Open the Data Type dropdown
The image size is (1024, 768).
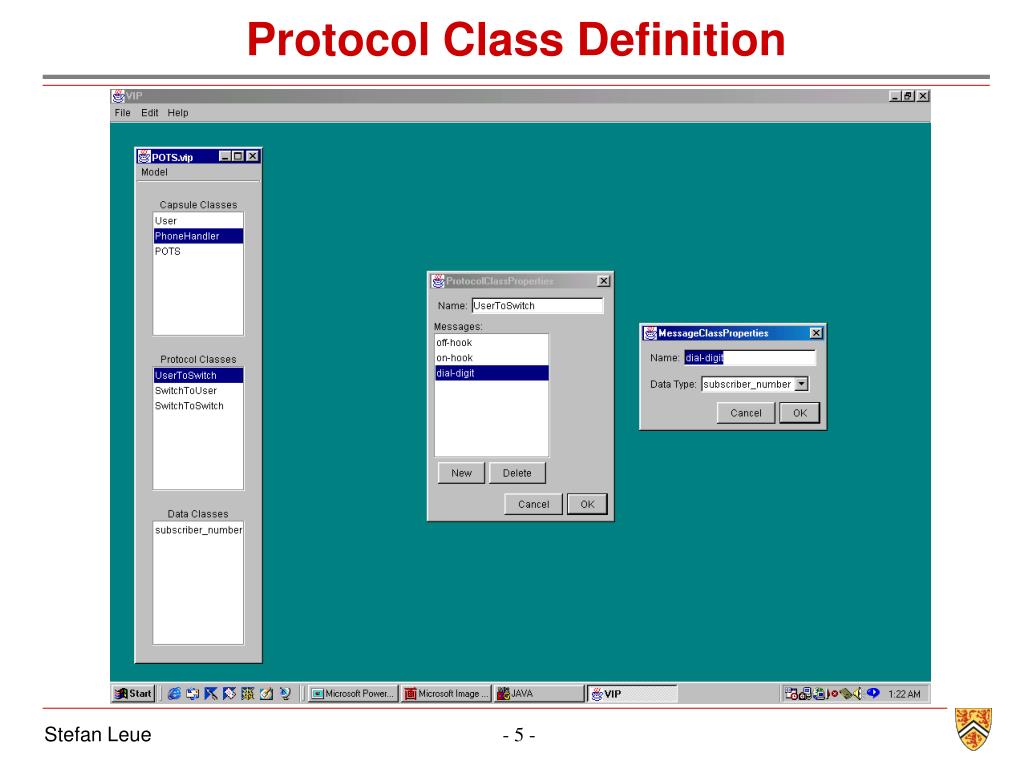(x=801, y=384)
